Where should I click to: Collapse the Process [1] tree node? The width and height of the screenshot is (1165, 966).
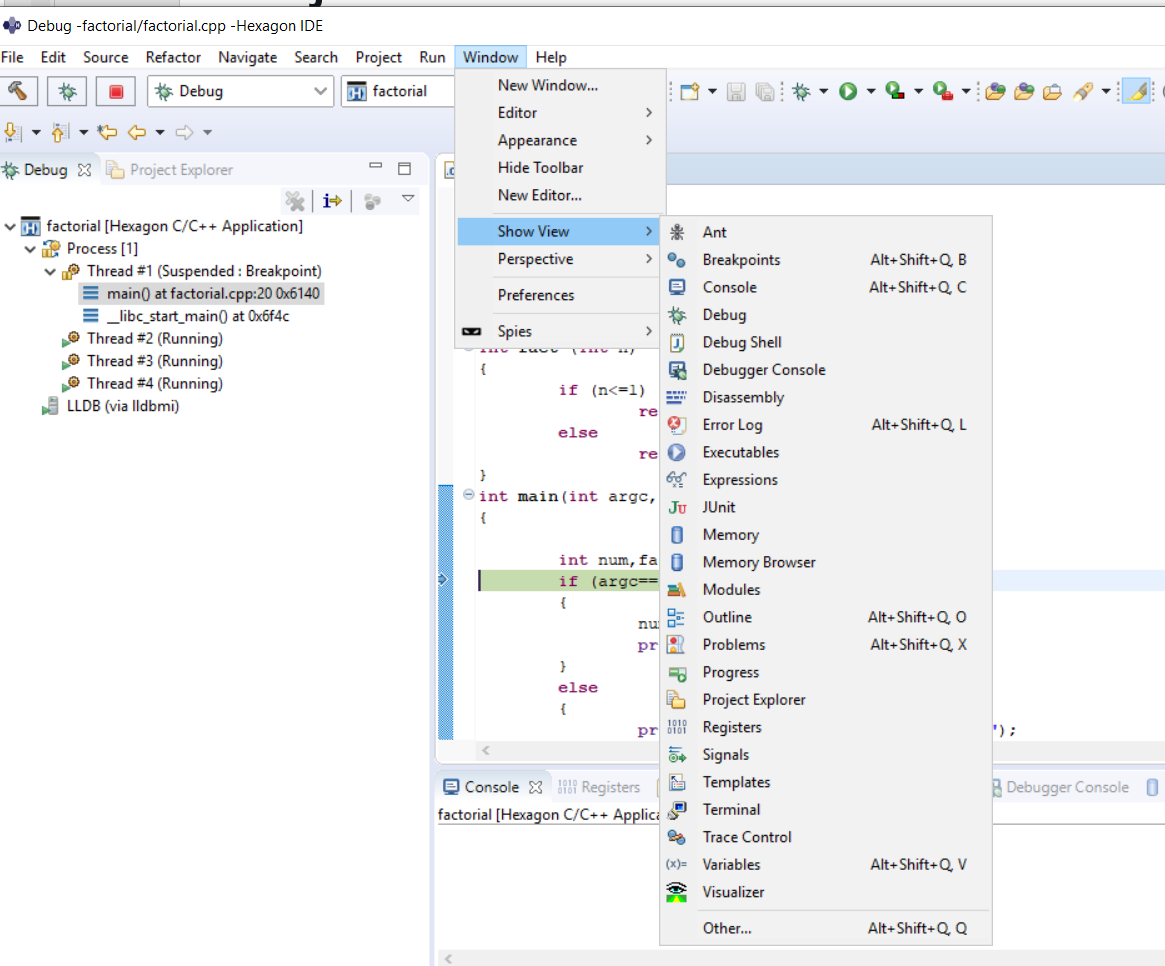(x=30, y=249)
